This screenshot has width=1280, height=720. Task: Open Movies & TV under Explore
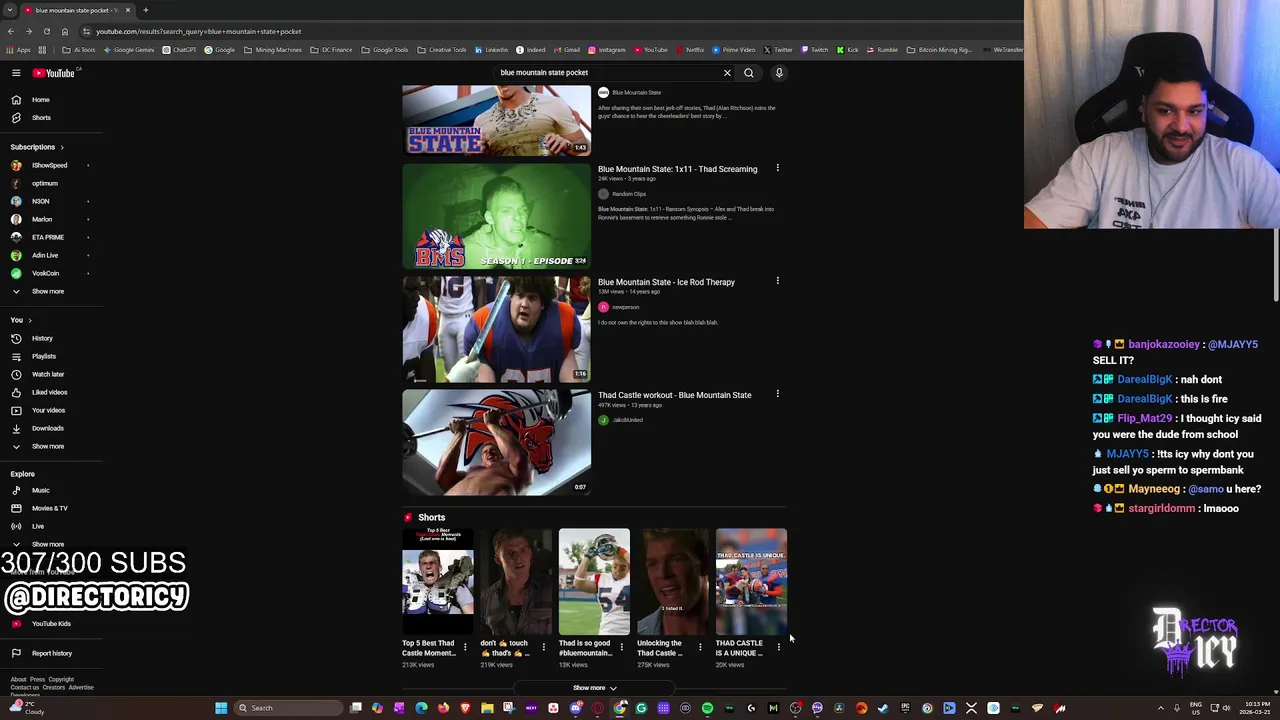click(x=50, y=508)
